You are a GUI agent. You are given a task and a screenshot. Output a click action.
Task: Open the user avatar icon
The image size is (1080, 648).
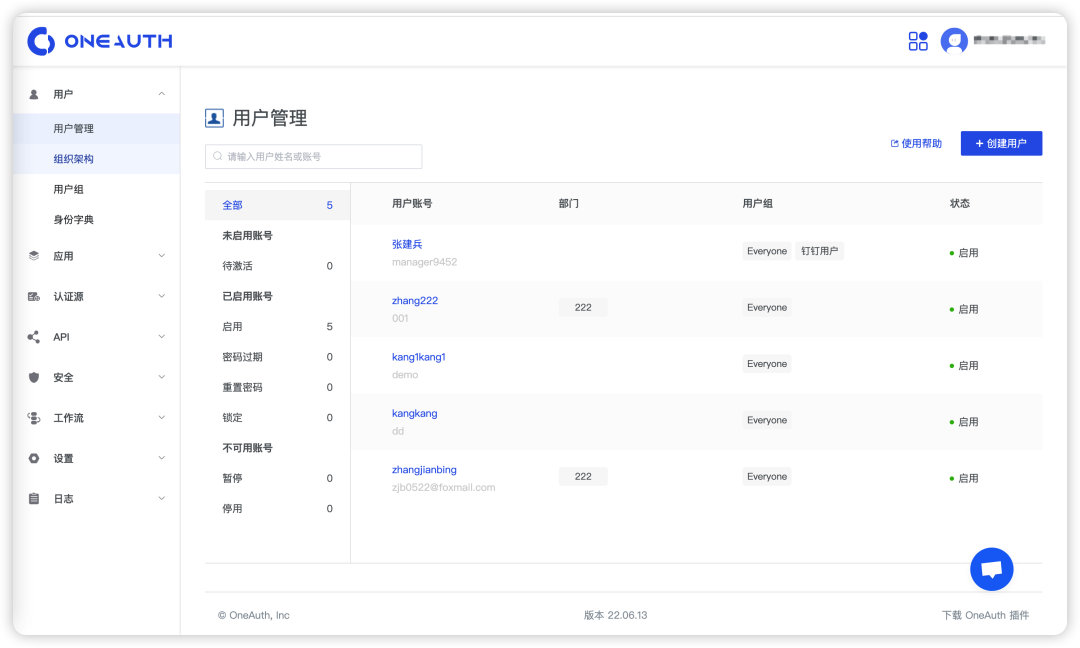click(x=954, y=41)
